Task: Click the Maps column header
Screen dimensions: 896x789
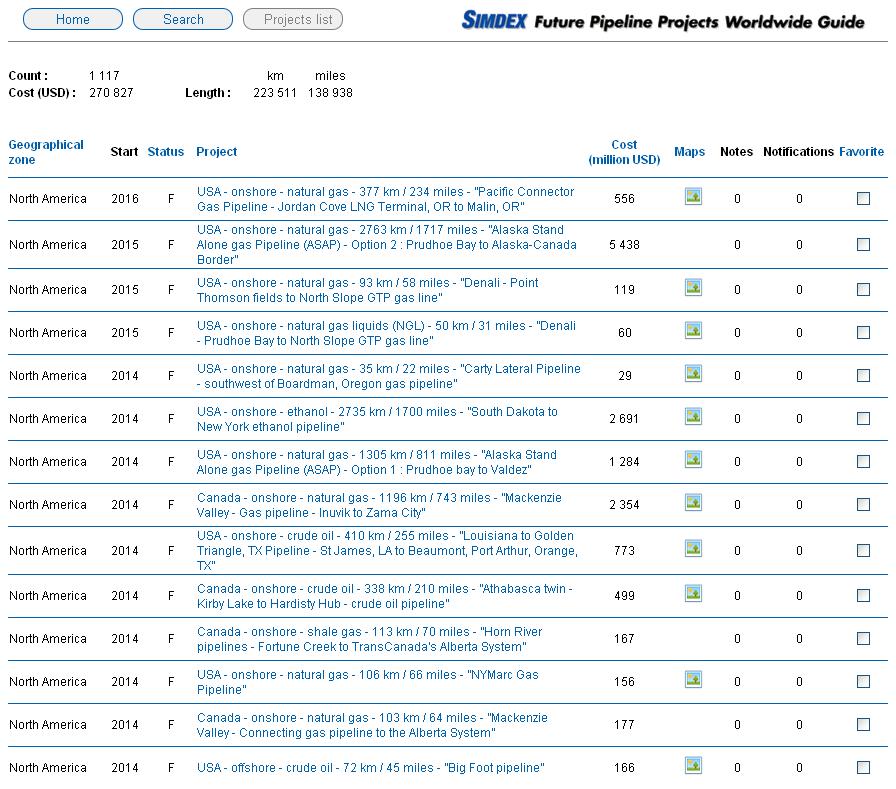Action: (689, 152)
